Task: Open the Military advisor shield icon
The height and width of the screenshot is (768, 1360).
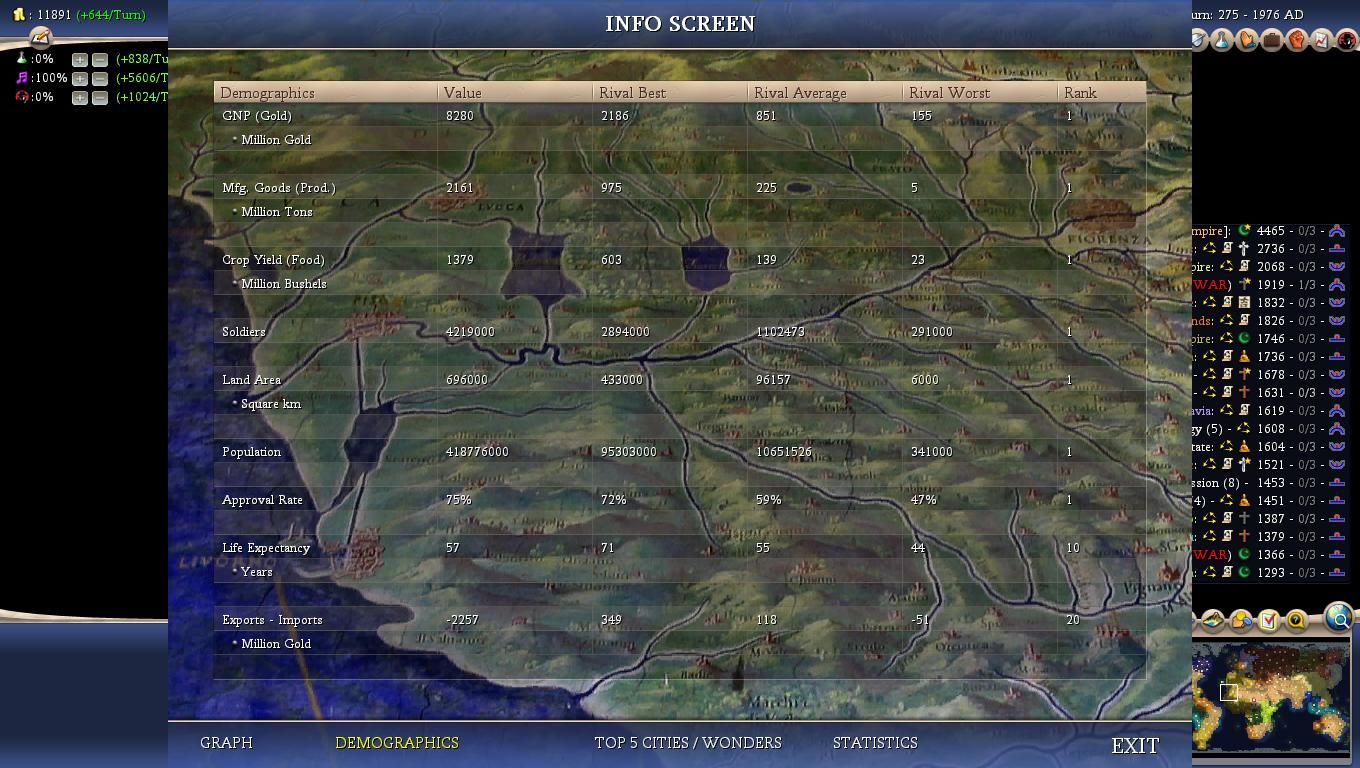Action: 1199,40
